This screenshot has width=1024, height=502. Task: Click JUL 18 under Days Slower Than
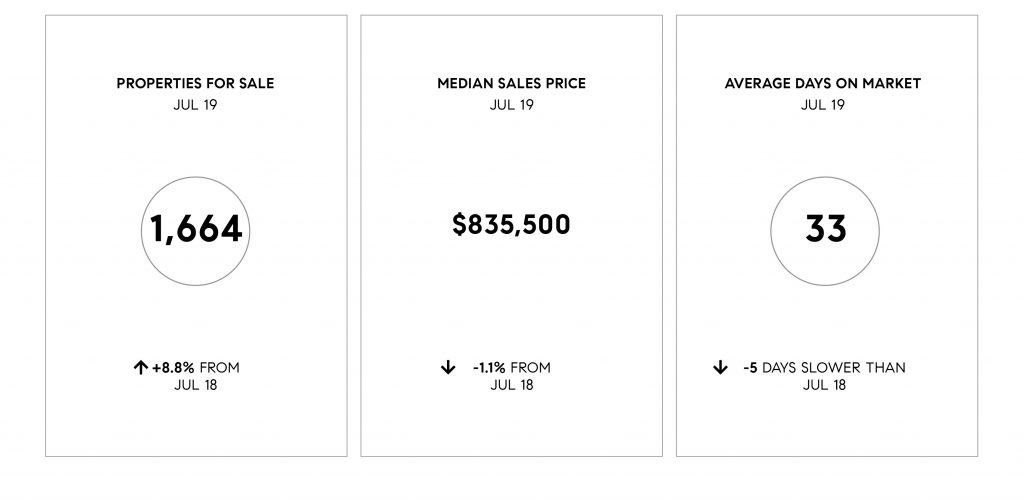(x=824, y=385)
